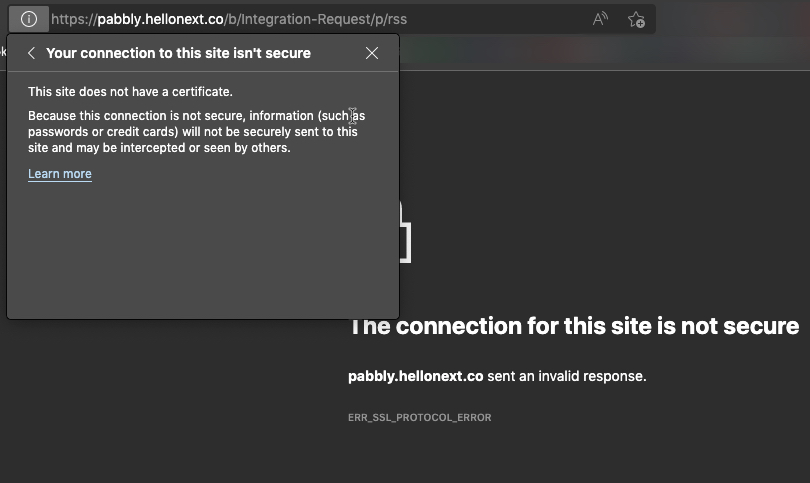The width and height of the screenshot is (810, 483).
Task: Go back using the popup's back chevron
Action: [31, 53]
